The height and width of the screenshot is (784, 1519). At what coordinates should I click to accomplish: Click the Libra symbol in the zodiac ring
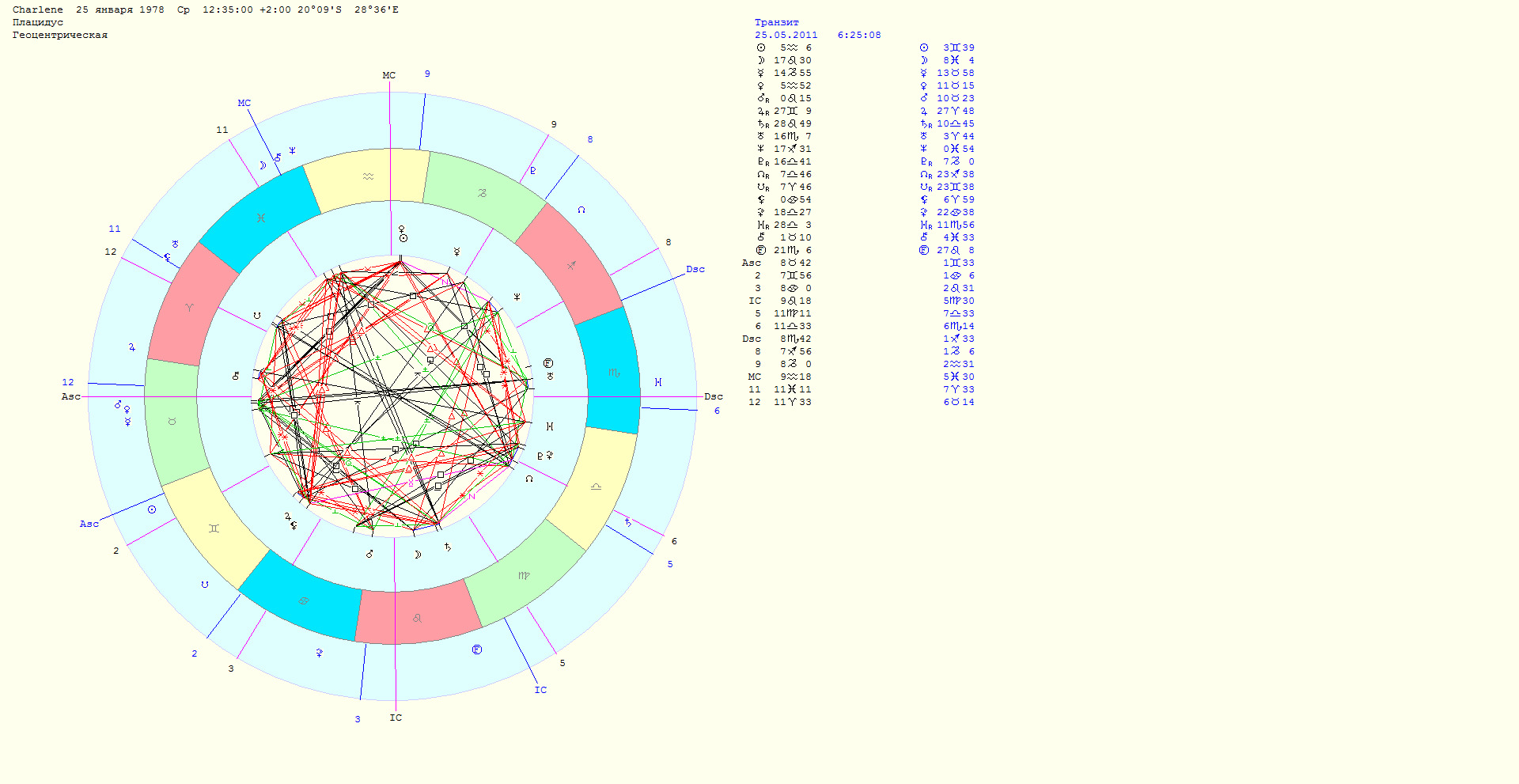tap(596, 487)
